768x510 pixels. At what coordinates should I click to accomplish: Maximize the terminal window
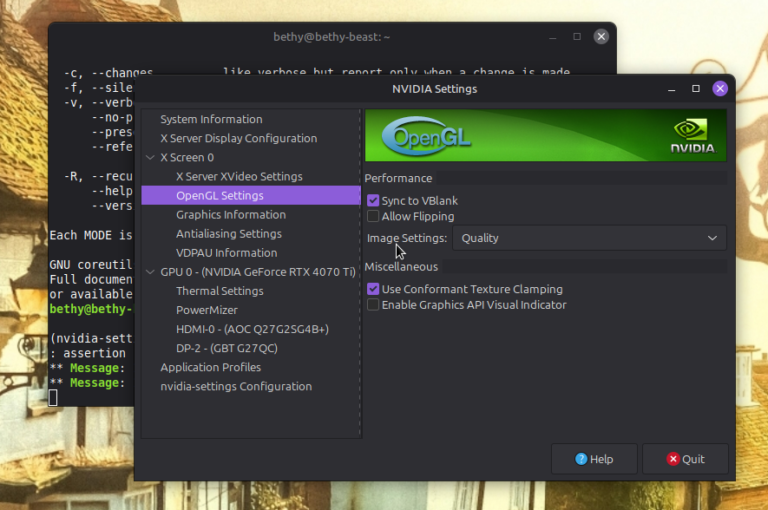pos(577,37)
